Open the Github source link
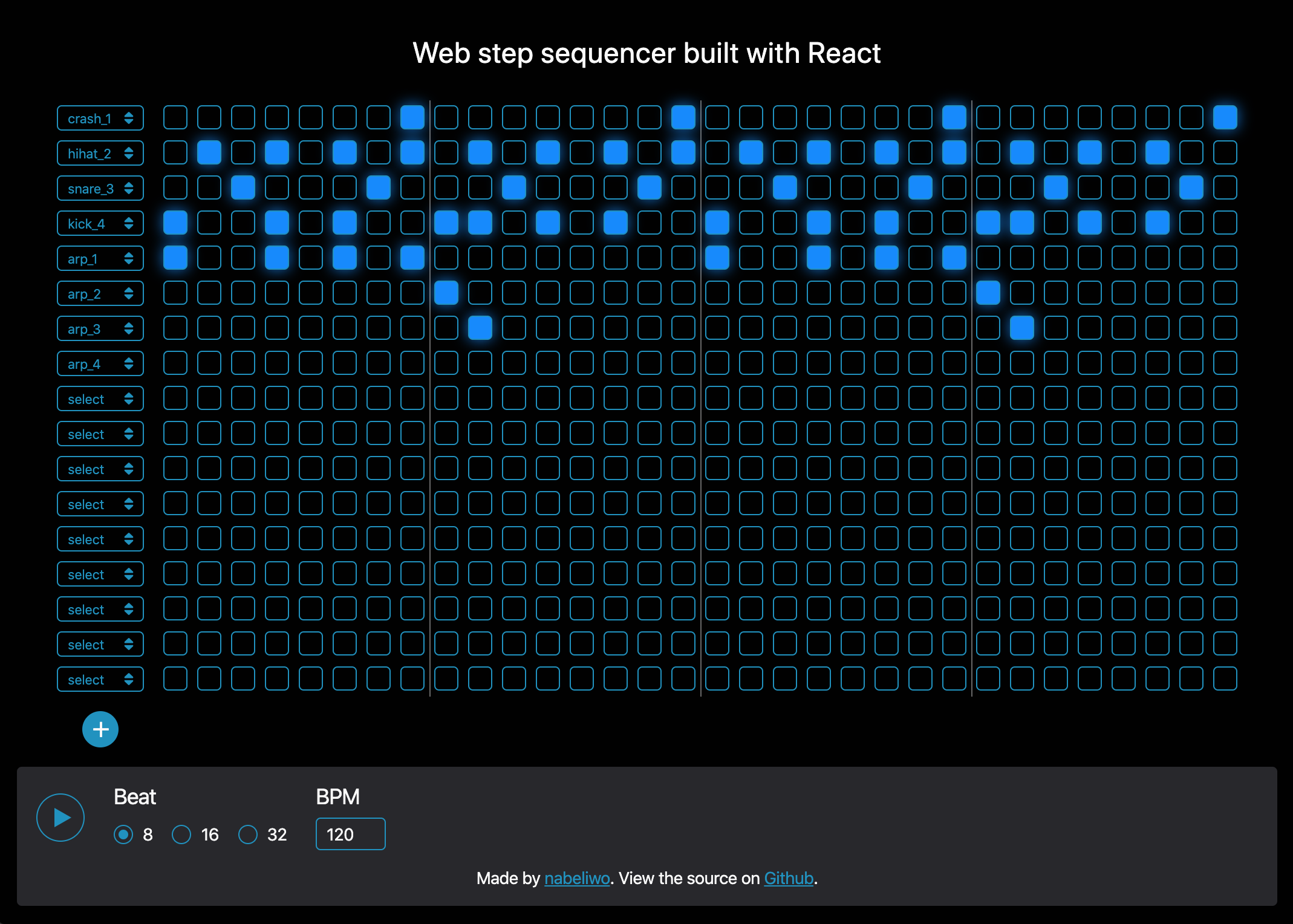 [789, 878]
